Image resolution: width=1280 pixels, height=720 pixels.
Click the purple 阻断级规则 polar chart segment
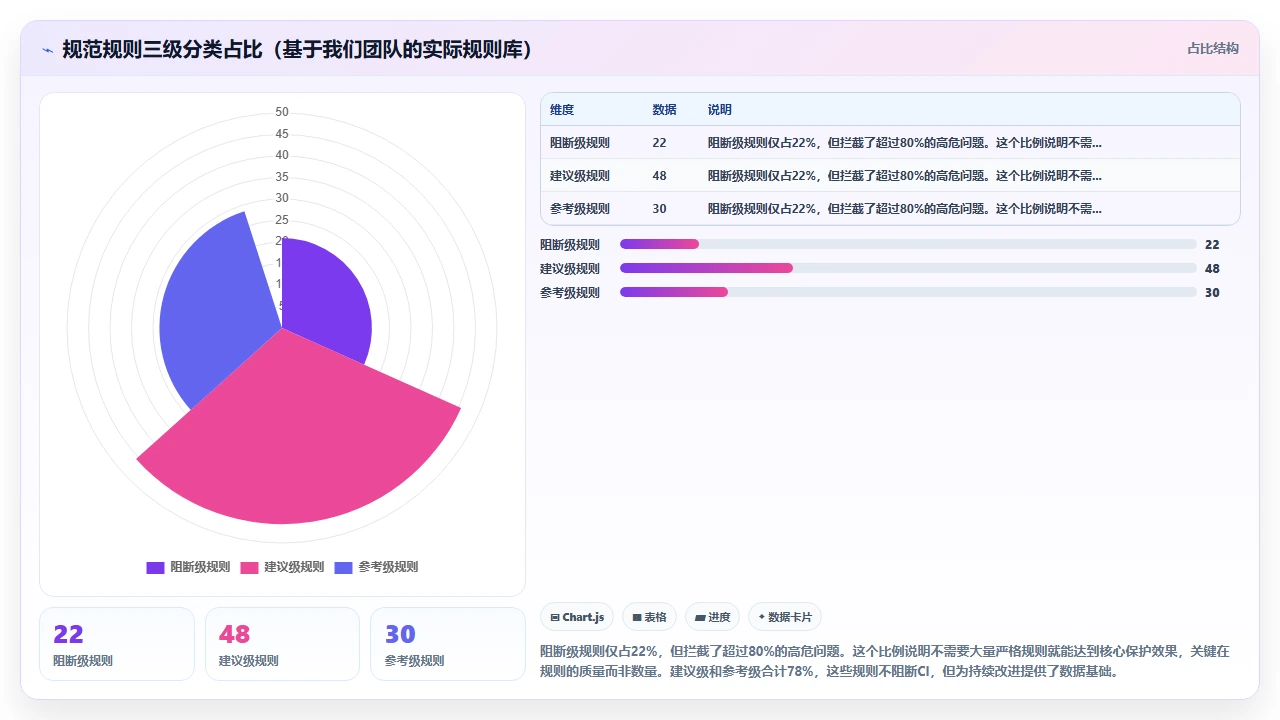[x=320, y=295]
